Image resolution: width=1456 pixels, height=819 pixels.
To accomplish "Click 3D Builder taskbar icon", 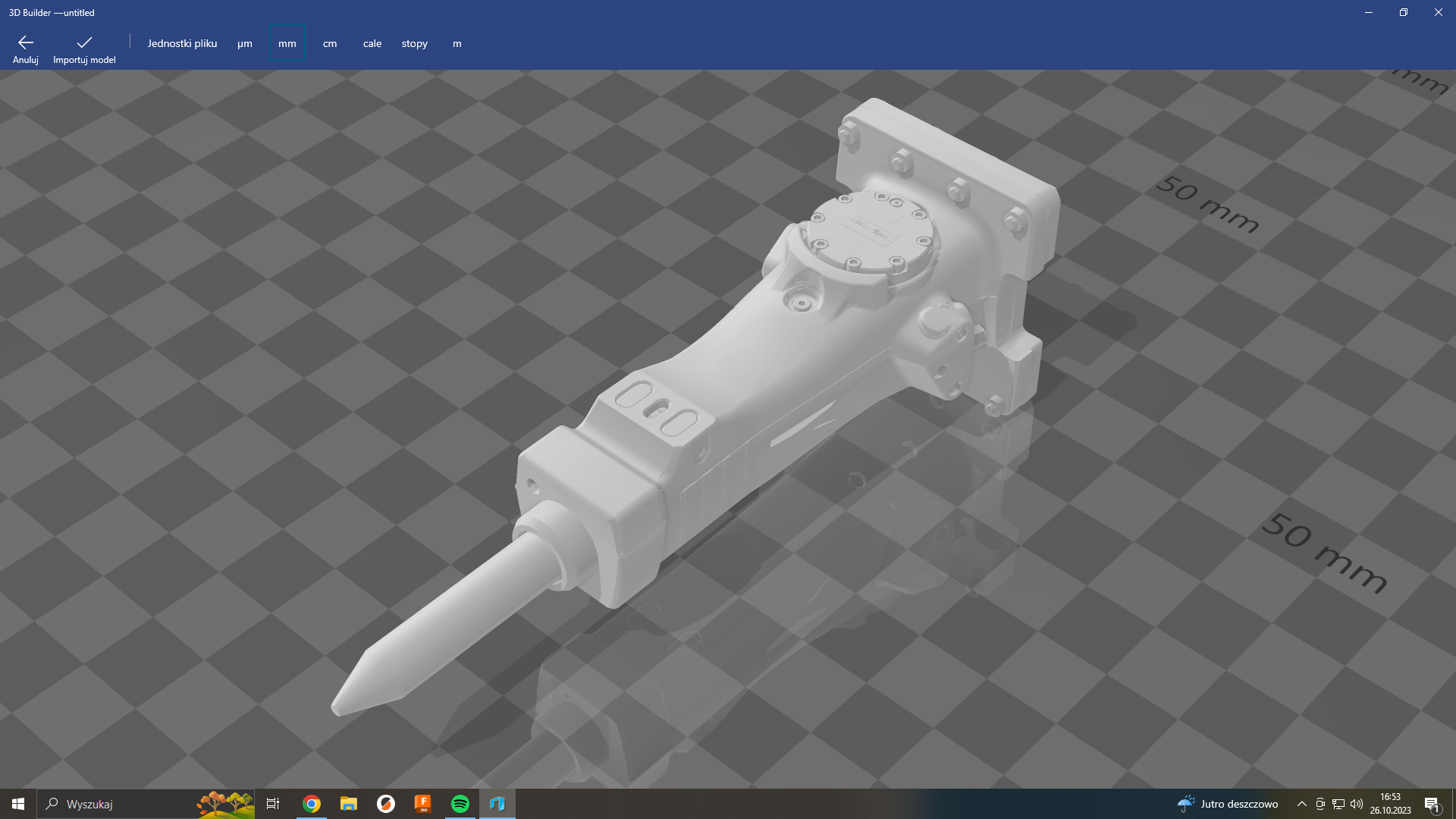I will (497, 804).
